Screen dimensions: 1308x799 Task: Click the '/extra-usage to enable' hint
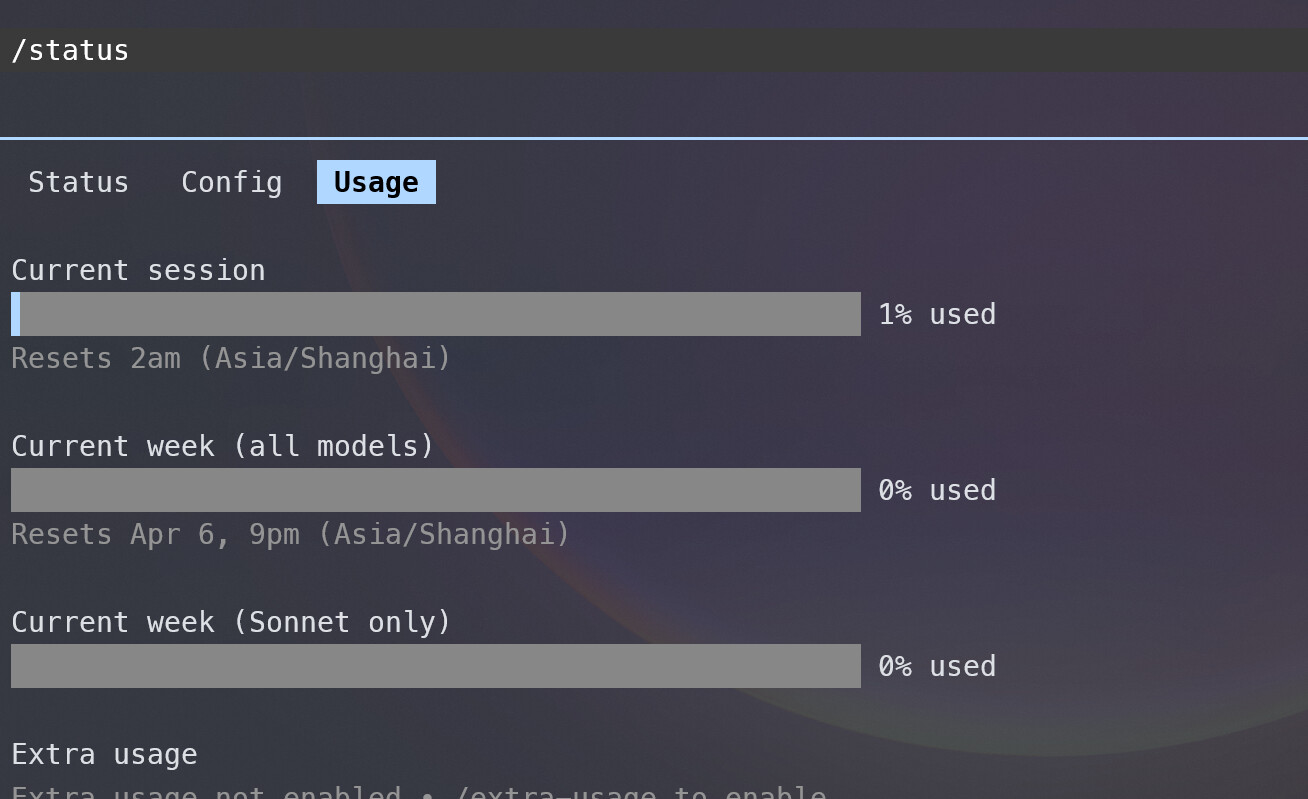pyautogui.click(x=640, y=793)
